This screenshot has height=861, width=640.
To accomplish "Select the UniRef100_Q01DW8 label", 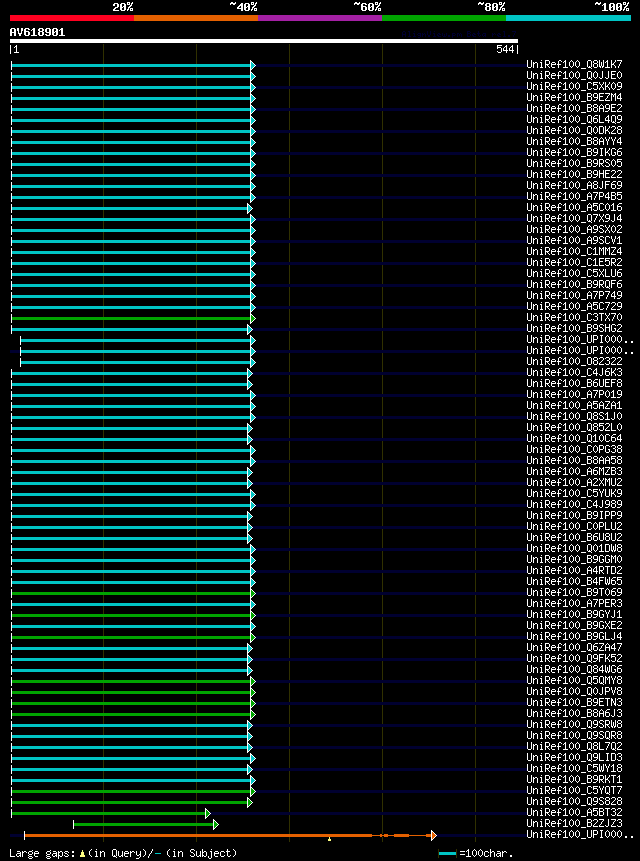I will [x=574, y=548].
